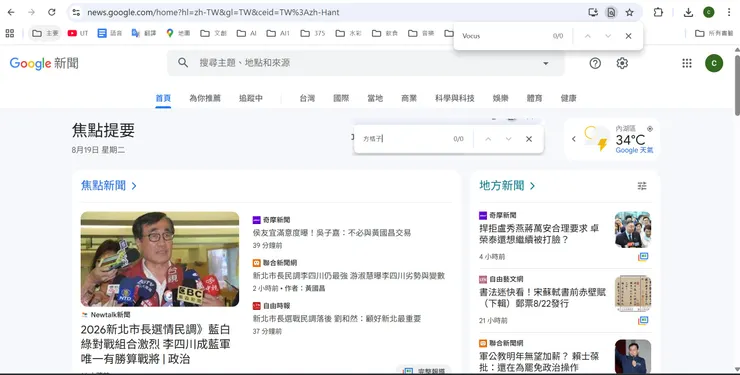Click the magnifier search icon
740x375 pixels.
click(x=183, y=63)
